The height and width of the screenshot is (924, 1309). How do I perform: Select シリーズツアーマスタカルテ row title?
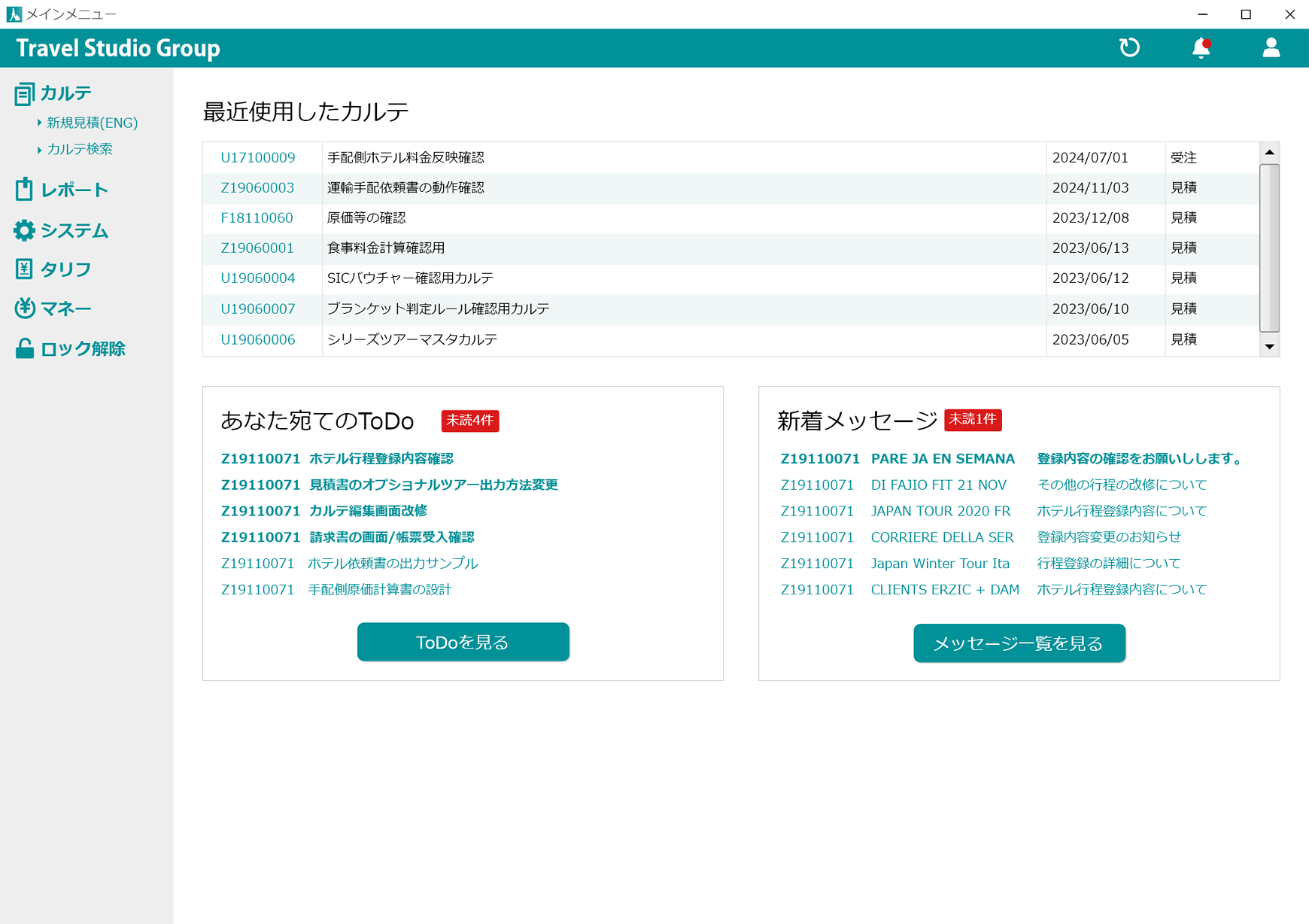412,340
